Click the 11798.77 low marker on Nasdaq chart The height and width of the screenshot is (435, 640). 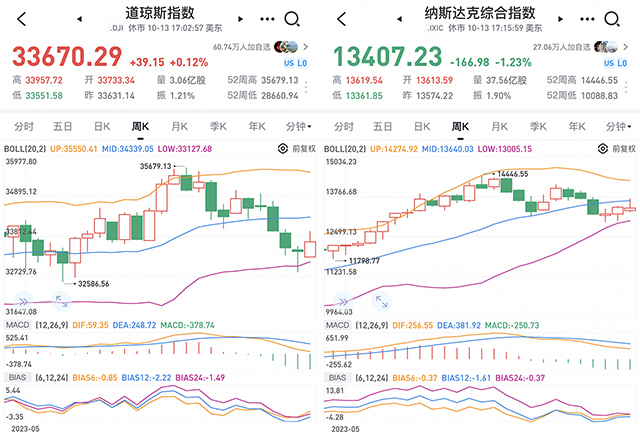(x=364, y=261)
